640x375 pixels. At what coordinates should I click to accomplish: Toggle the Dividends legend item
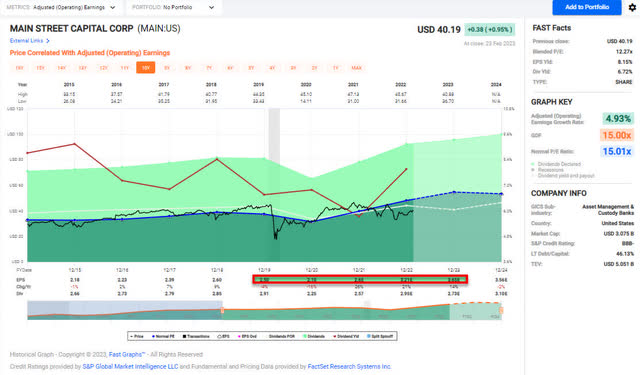(314, 336)
